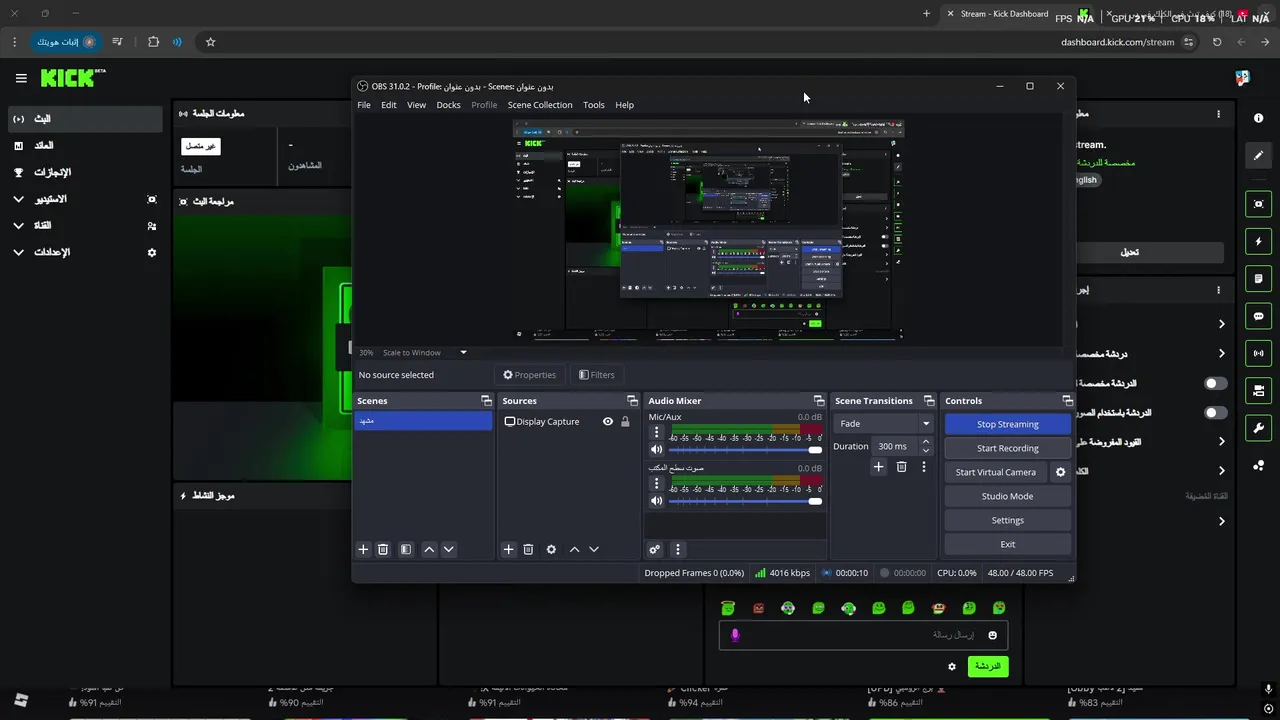
Task: Open OBS Settings button
Action: 1007,520
